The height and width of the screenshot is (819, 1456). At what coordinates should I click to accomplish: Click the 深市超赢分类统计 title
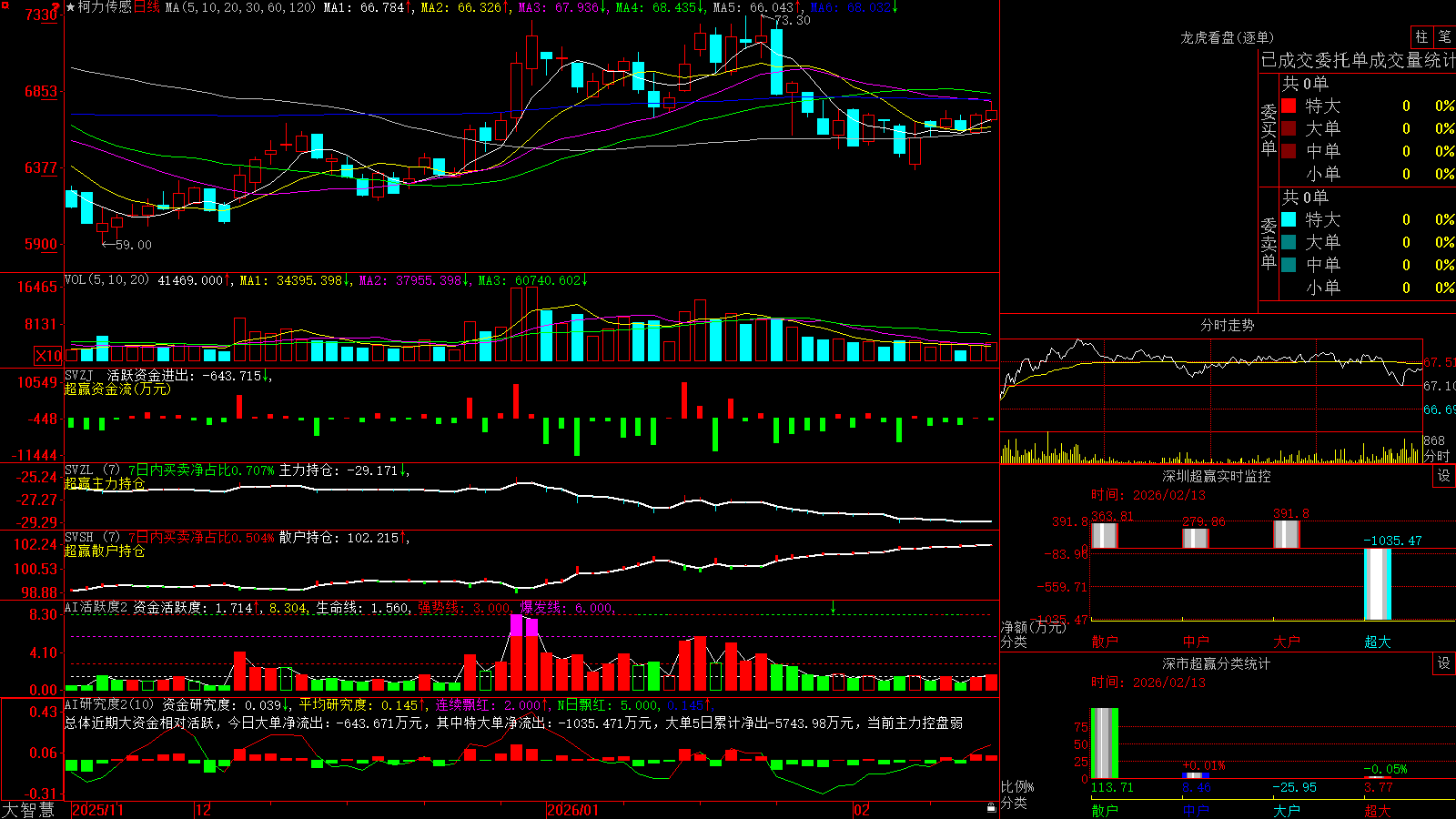(1217, 663)
